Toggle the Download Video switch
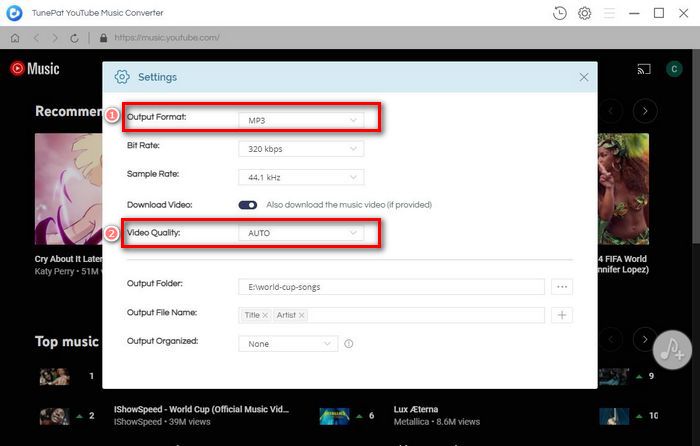Viewport: 700px width, 446px height. coord(248,205)
